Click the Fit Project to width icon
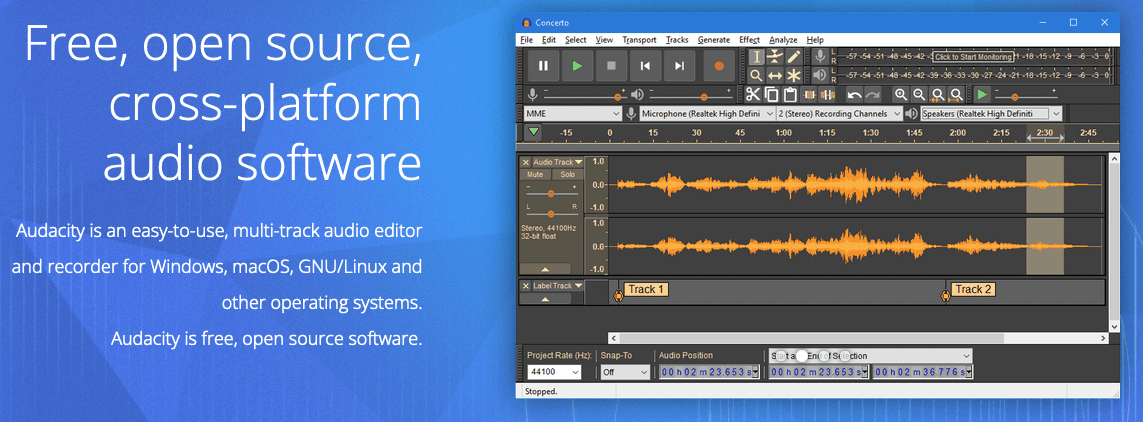This screenshot has width=1143, height=422. pos(956,94)
